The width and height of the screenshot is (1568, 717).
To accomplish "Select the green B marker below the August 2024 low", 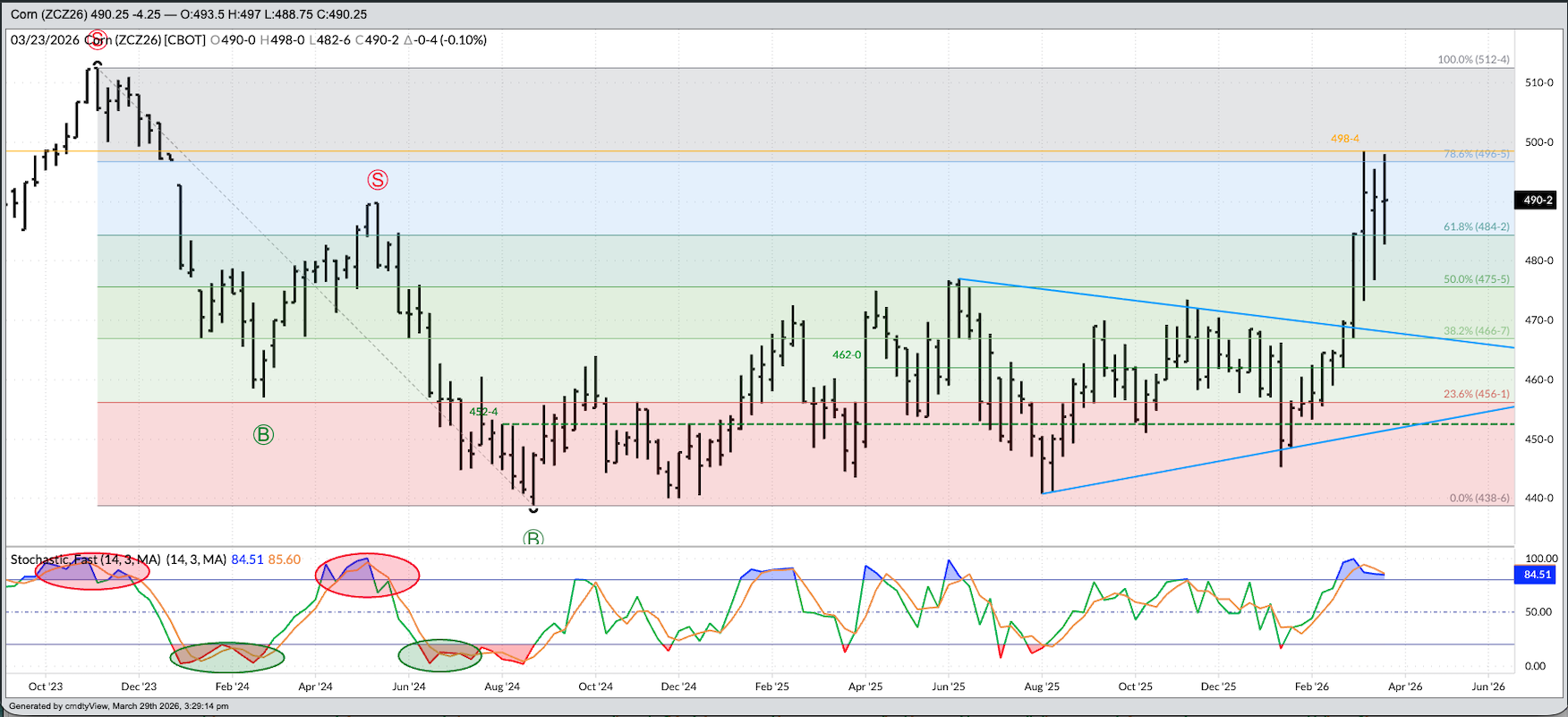I will point(533,538).
